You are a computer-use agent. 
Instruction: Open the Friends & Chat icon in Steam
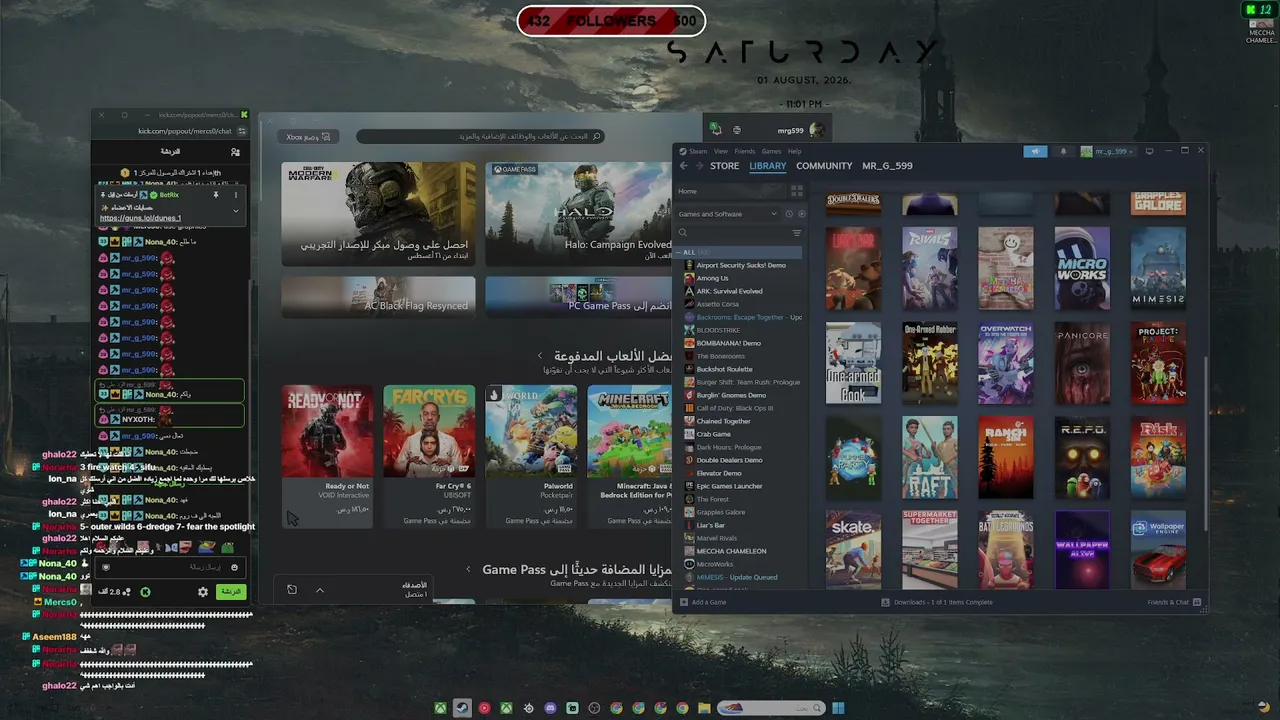point(1197,602)
